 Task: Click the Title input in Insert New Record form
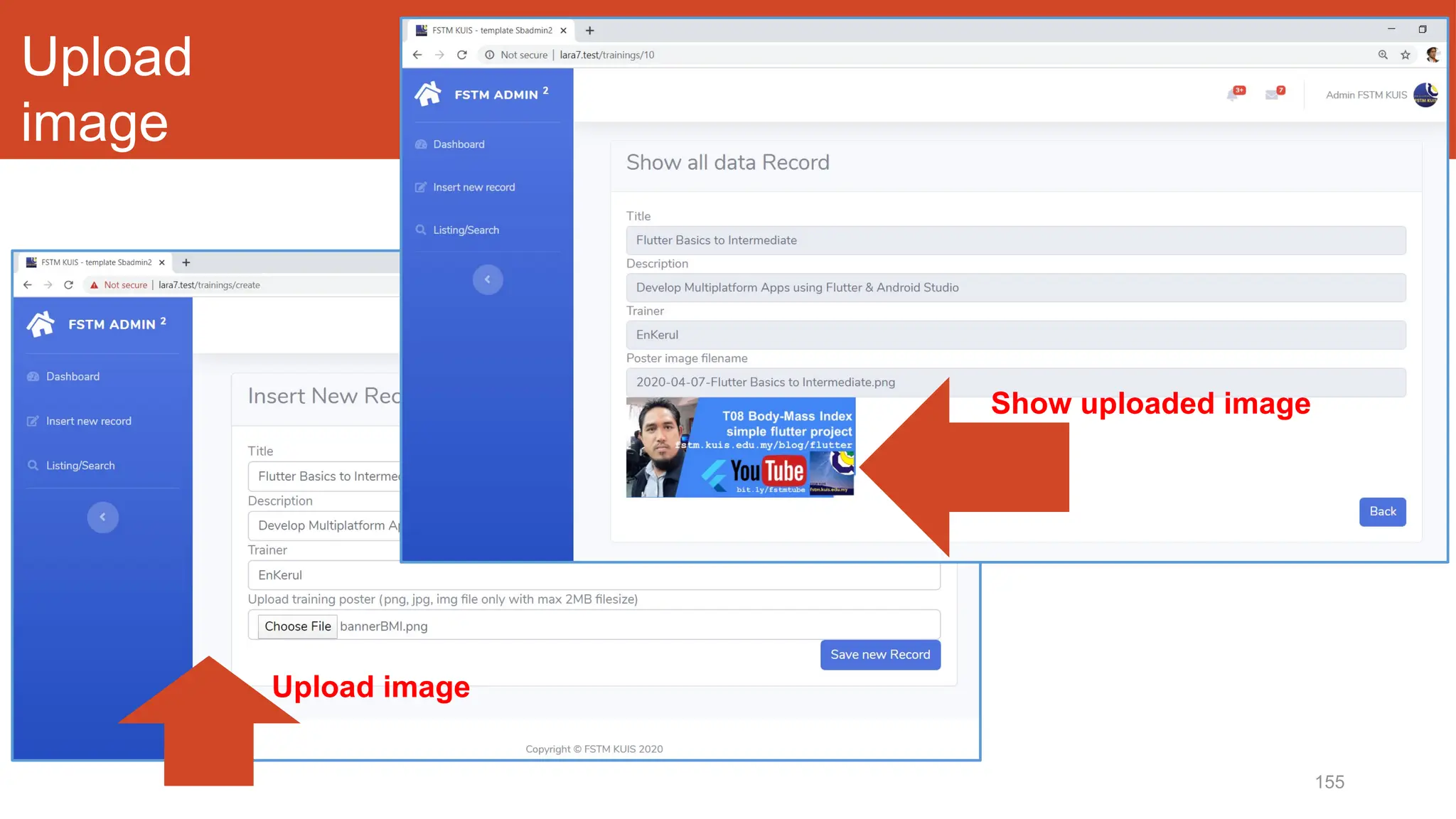324,476
